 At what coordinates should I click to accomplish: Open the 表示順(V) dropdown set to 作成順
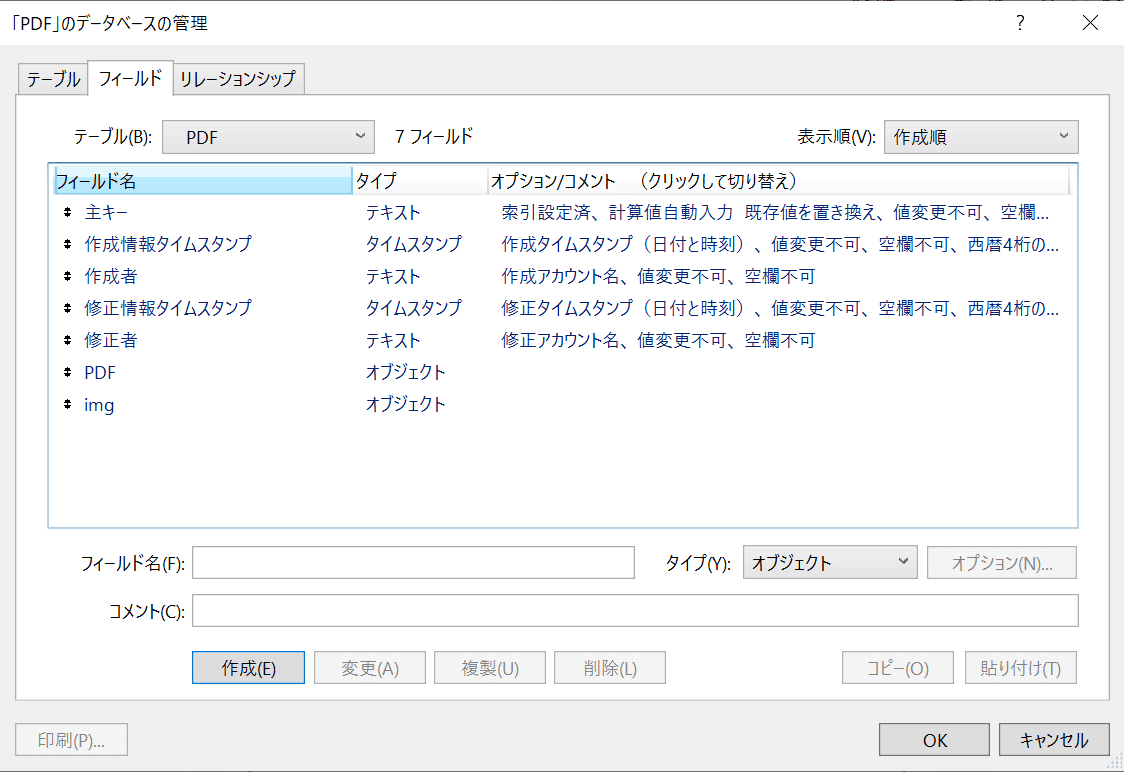point(981,137)
